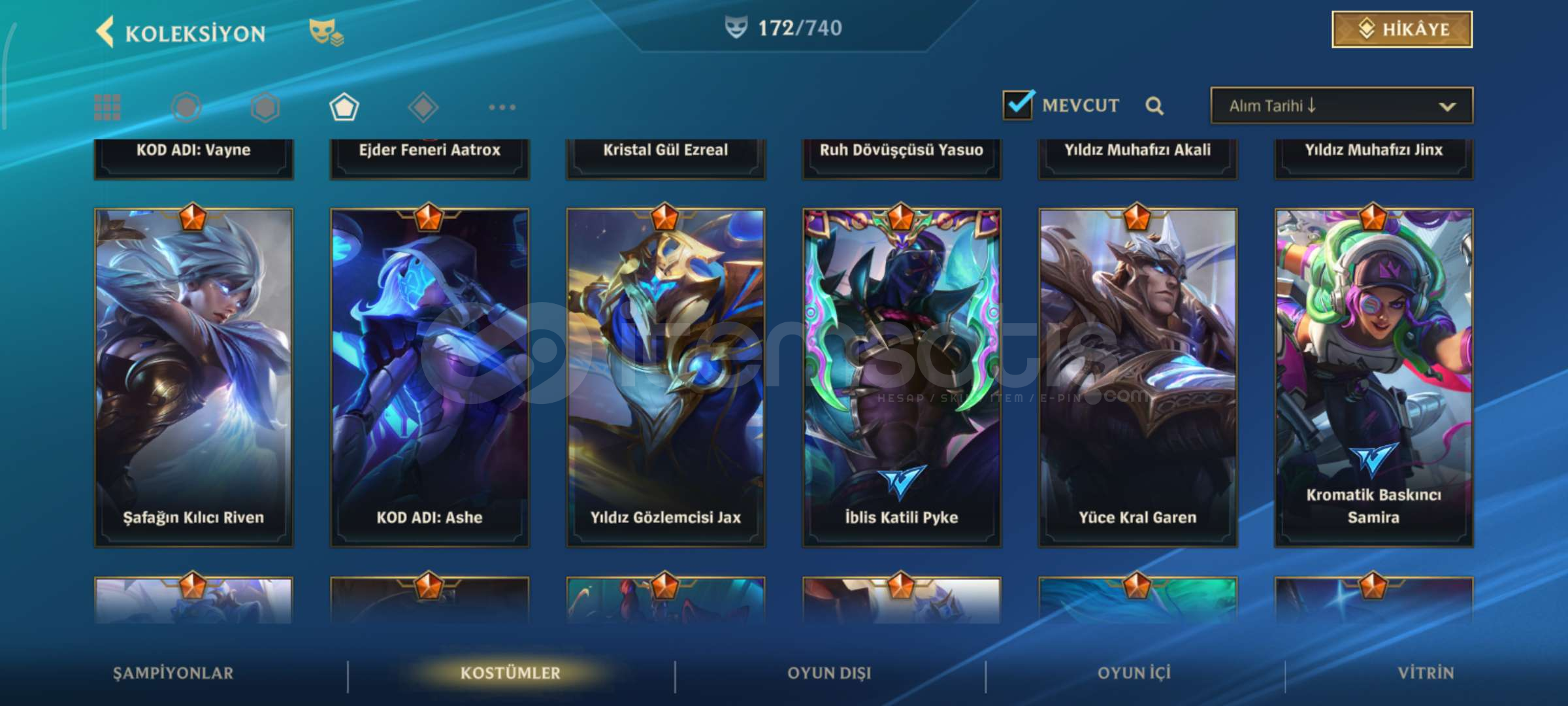Select the diamond rarity filter icon

[423, 107]
